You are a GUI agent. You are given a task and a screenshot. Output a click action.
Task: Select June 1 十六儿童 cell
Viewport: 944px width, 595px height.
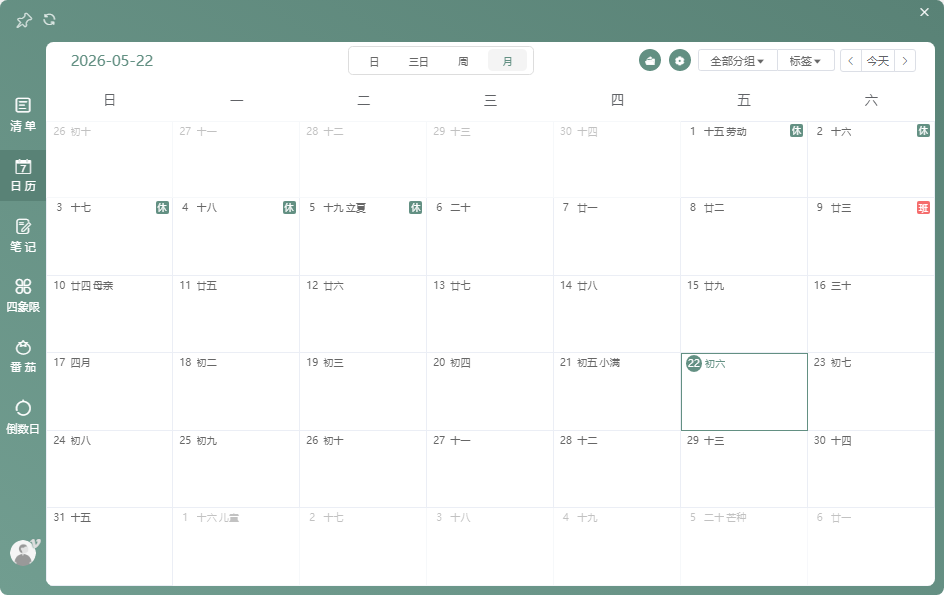point(236,546)
